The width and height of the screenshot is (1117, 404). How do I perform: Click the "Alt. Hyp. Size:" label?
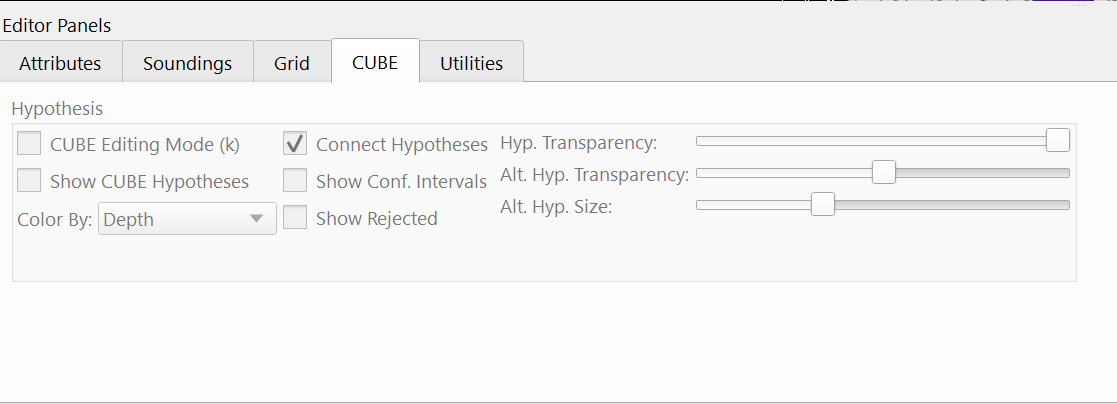556,207
